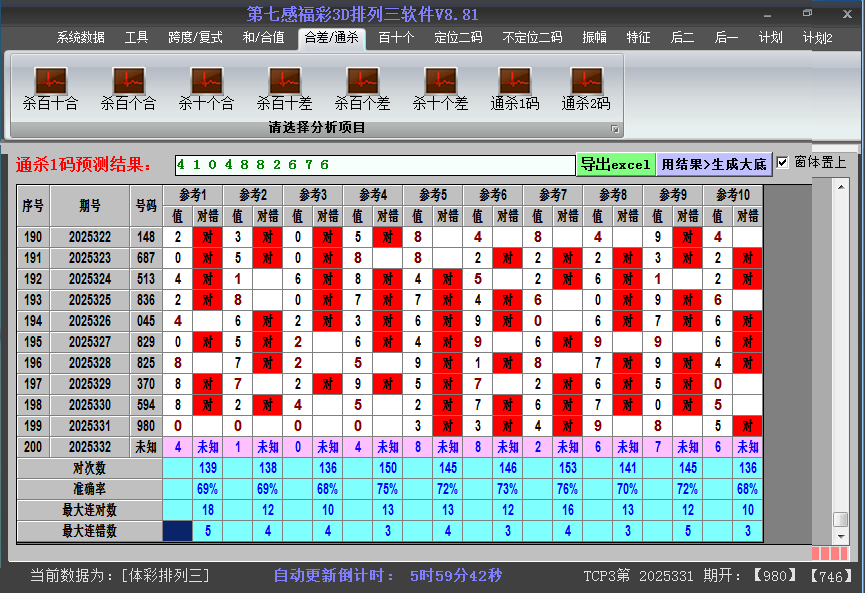This screenshot has height=593, width=865.
Task: Launch the 杀十个合 analysis
Action: pyautogui.click(x=206, y=88)
